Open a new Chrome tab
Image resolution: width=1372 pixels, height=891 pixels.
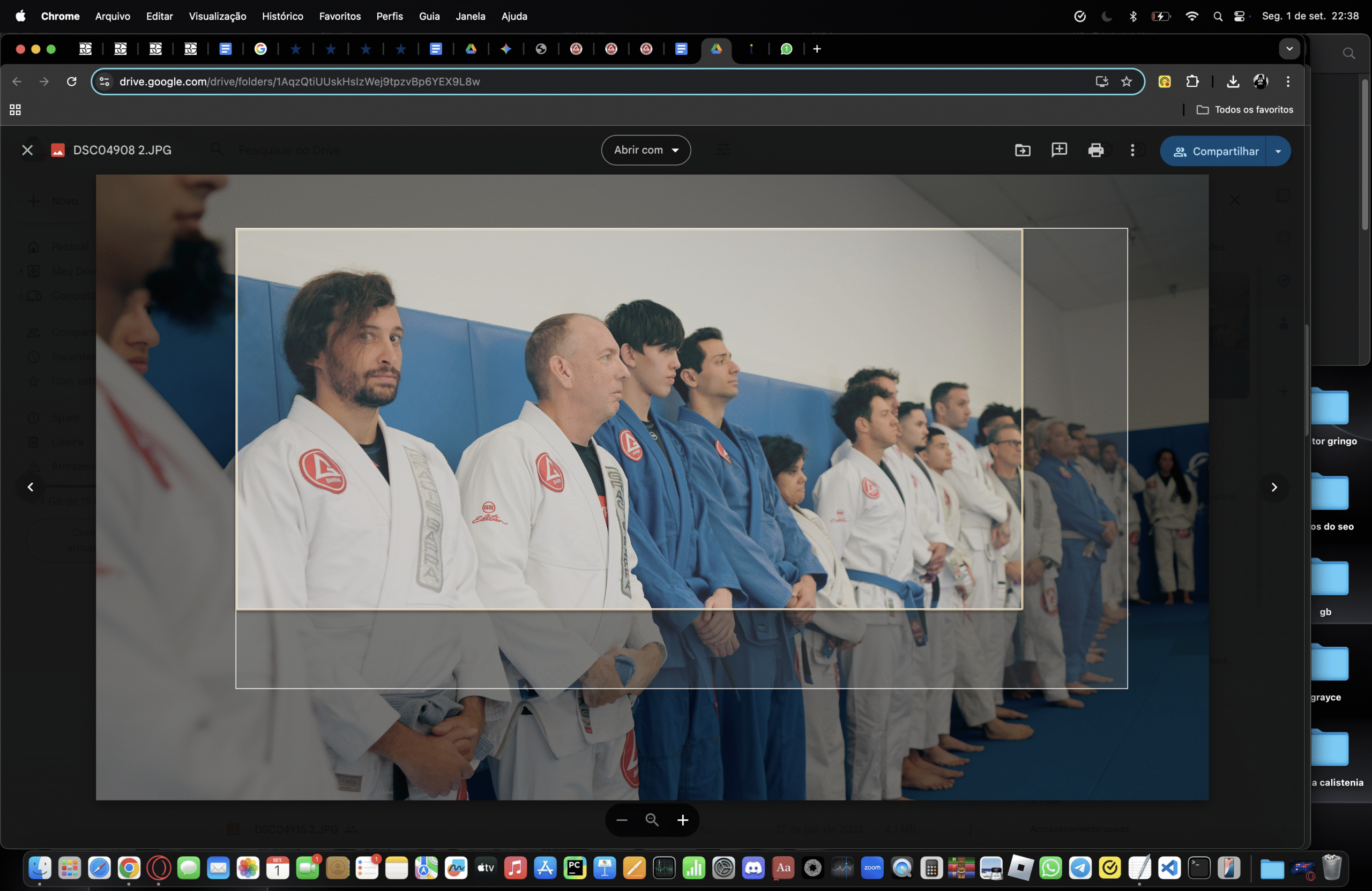click(817, 49)
